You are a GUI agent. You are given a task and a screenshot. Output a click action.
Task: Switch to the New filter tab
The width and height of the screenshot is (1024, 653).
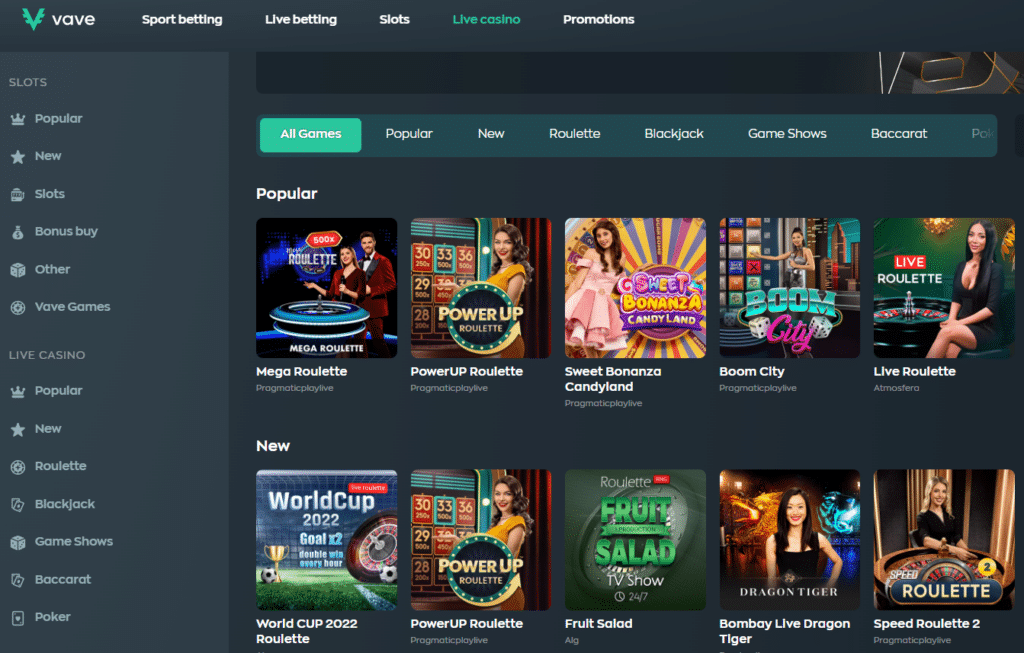(x=491, y=134)
